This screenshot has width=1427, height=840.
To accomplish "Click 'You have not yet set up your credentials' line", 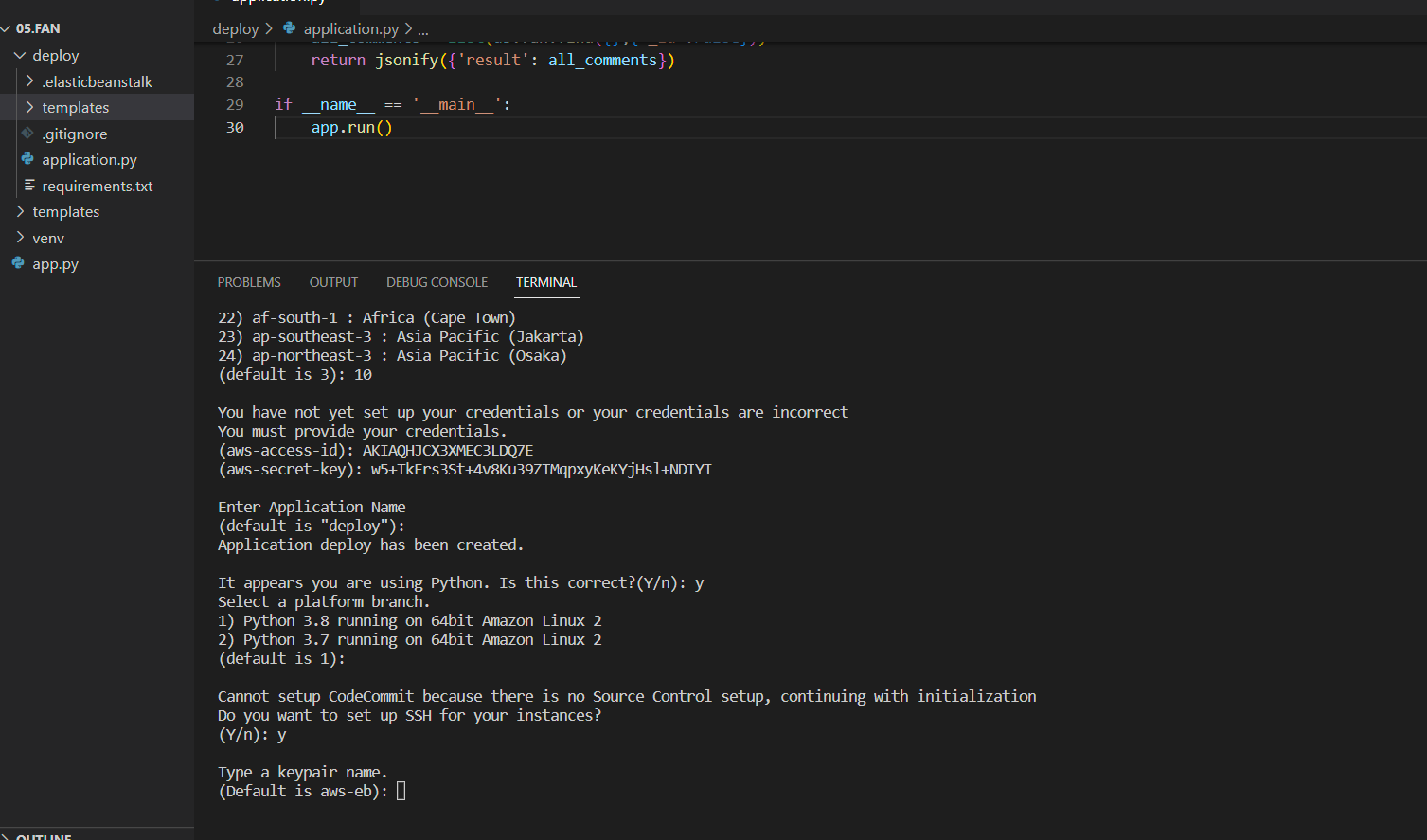I will pyautogui.click(x=533, y=412).
